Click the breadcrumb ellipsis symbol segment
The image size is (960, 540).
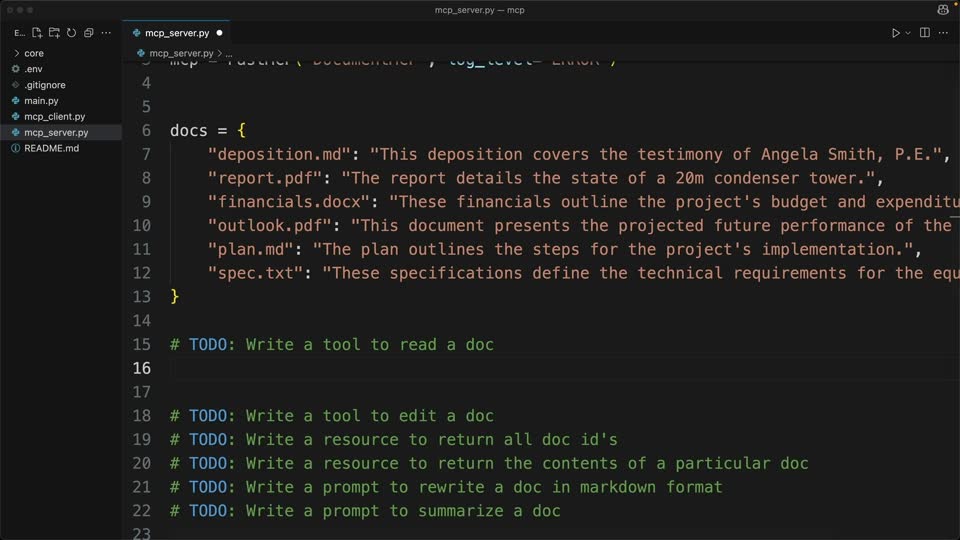point(229,53)
